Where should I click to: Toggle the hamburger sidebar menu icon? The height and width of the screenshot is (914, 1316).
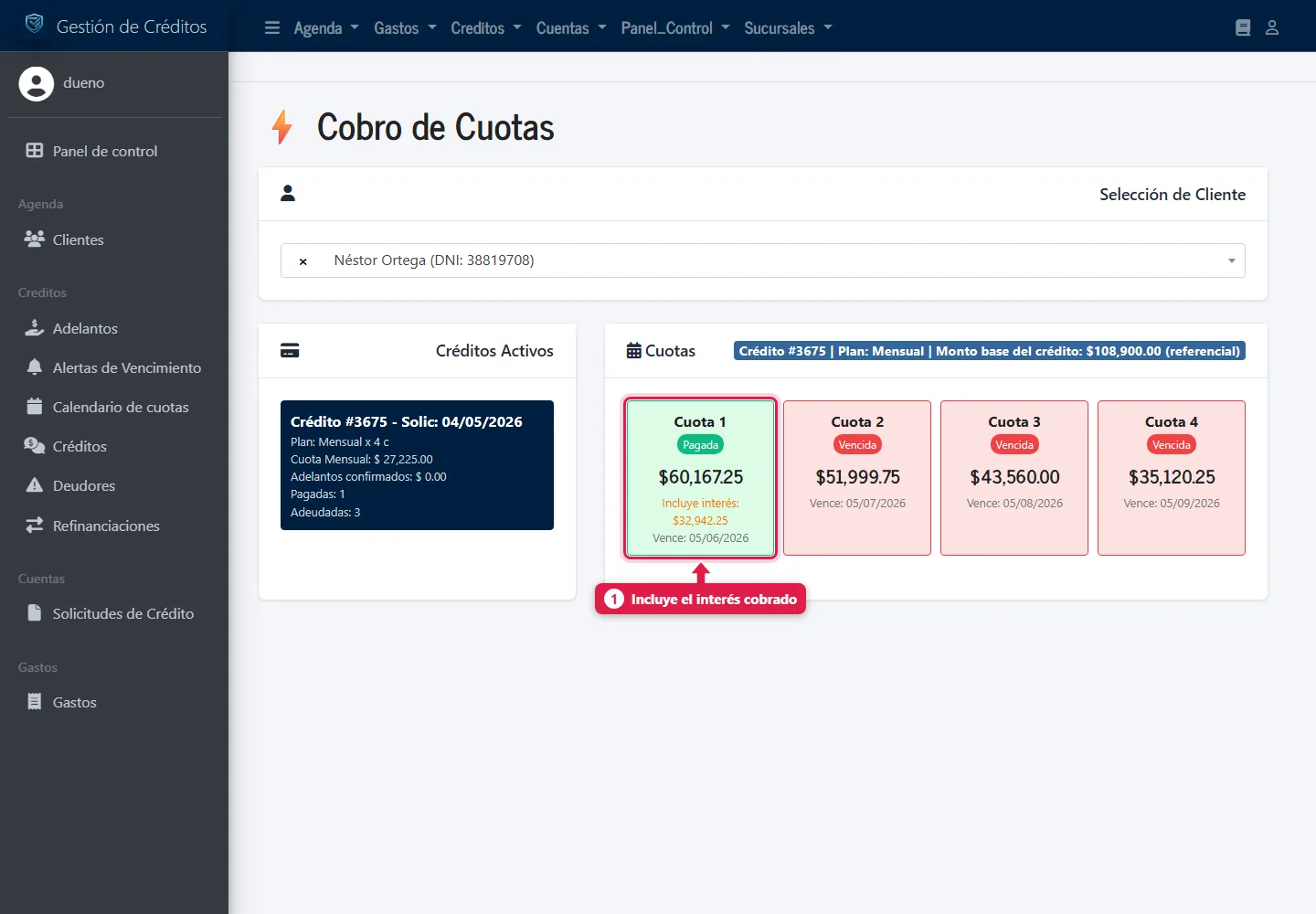[x=272, y=27]
